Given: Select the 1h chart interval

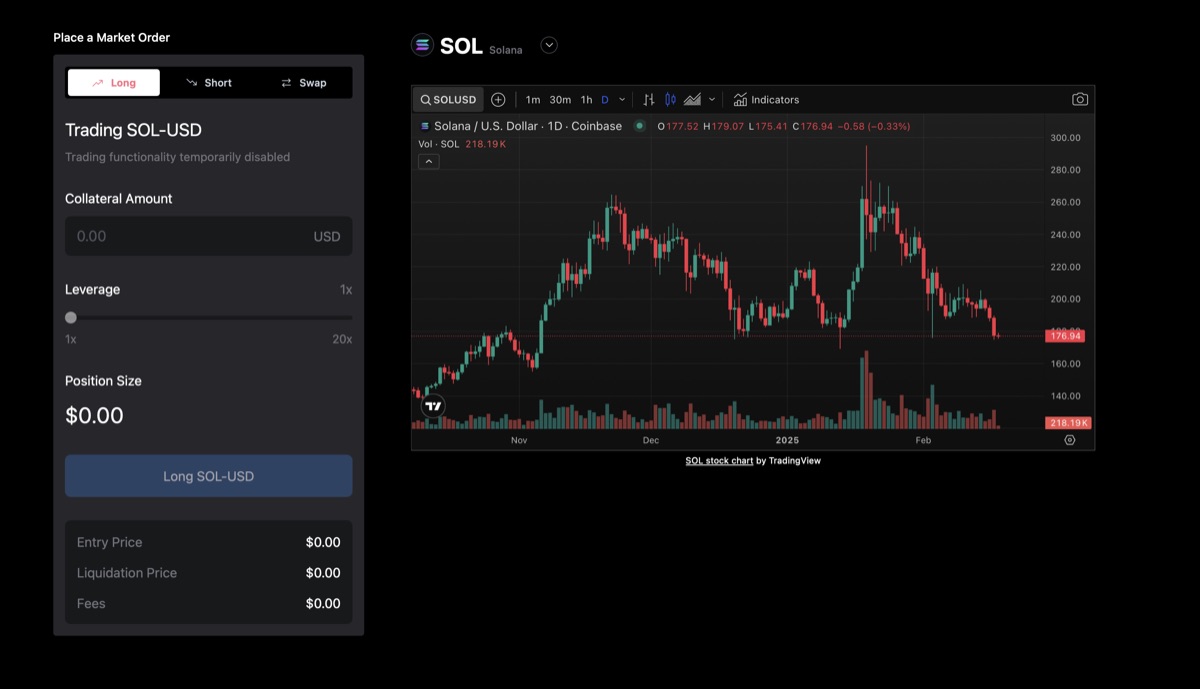Looking at the screenshot, I should click(x=586, y=100).
